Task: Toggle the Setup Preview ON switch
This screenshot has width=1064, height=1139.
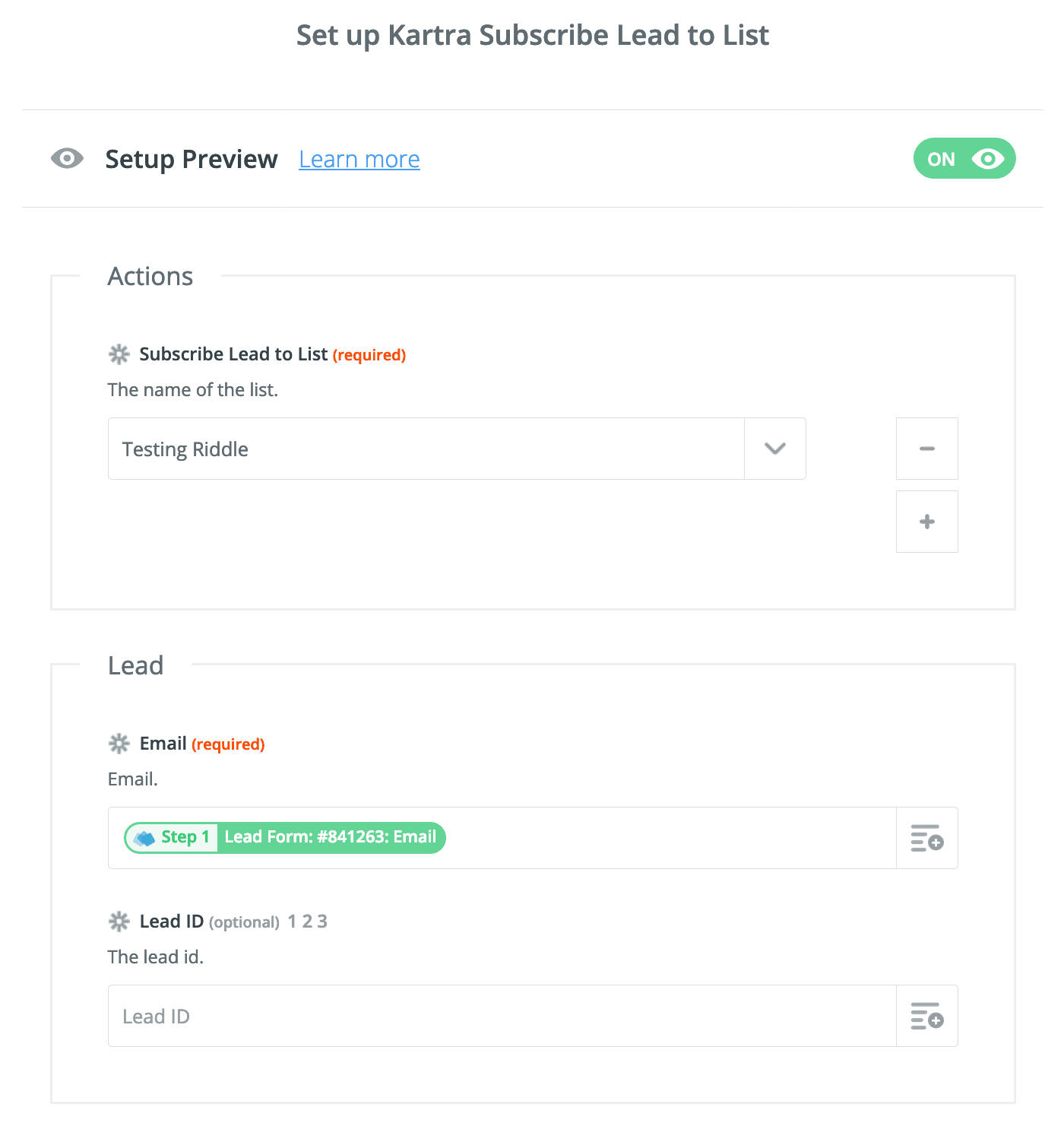Action: tap(964, 158)
